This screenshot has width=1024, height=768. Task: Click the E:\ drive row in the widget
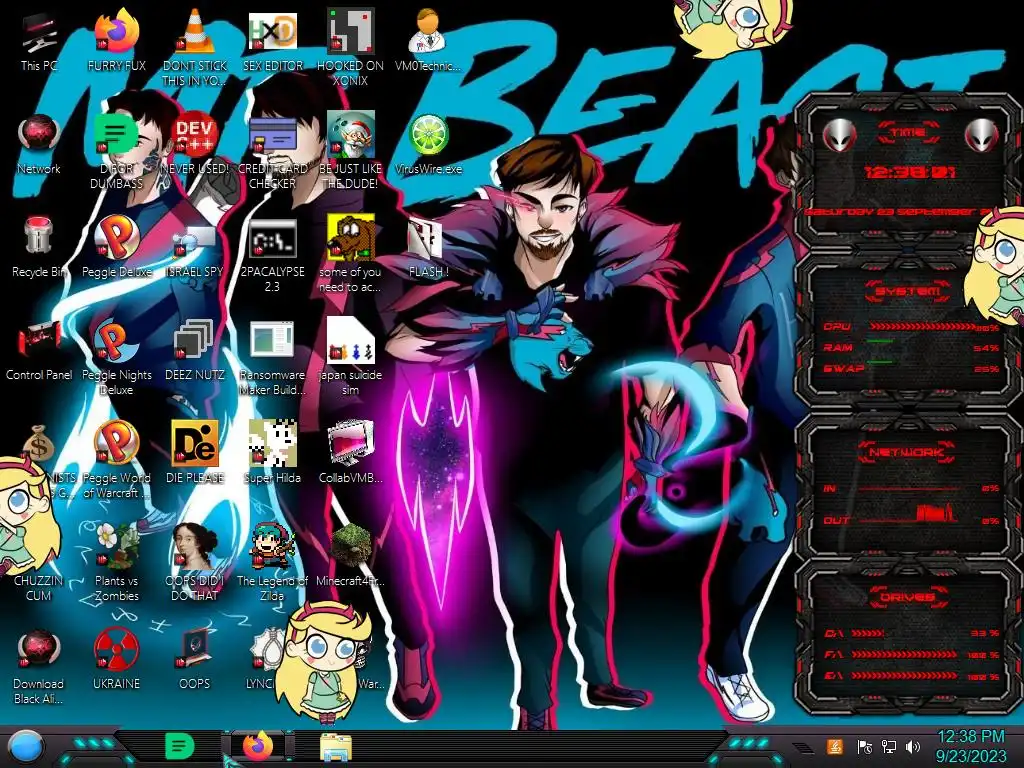click(912, 677)
